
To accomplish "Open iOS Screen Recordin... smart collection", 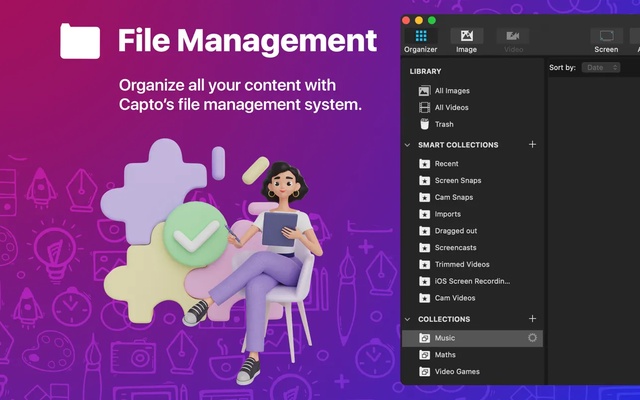I will [x=472, y=281].
